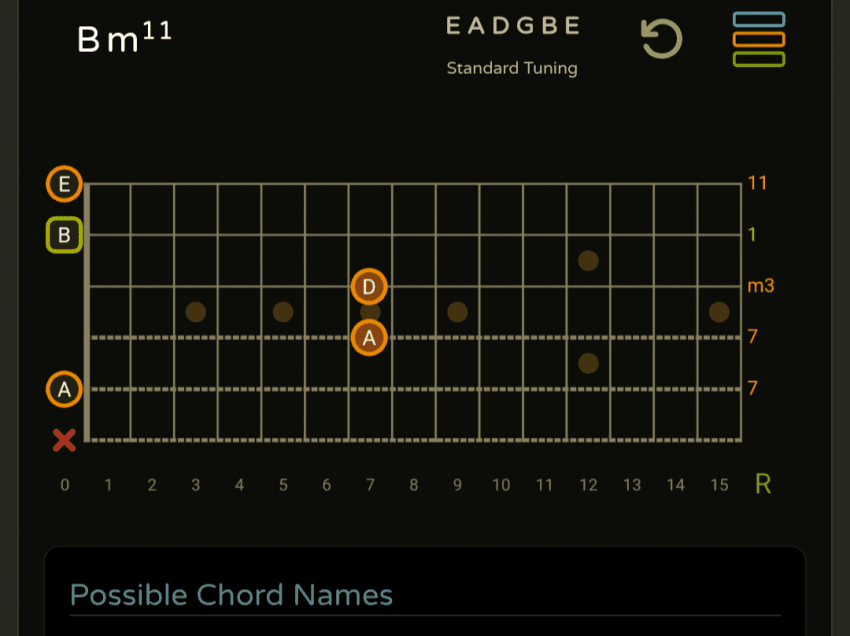
Task: Toggle the open B root note marker
Action: click(x=65, y=236)
